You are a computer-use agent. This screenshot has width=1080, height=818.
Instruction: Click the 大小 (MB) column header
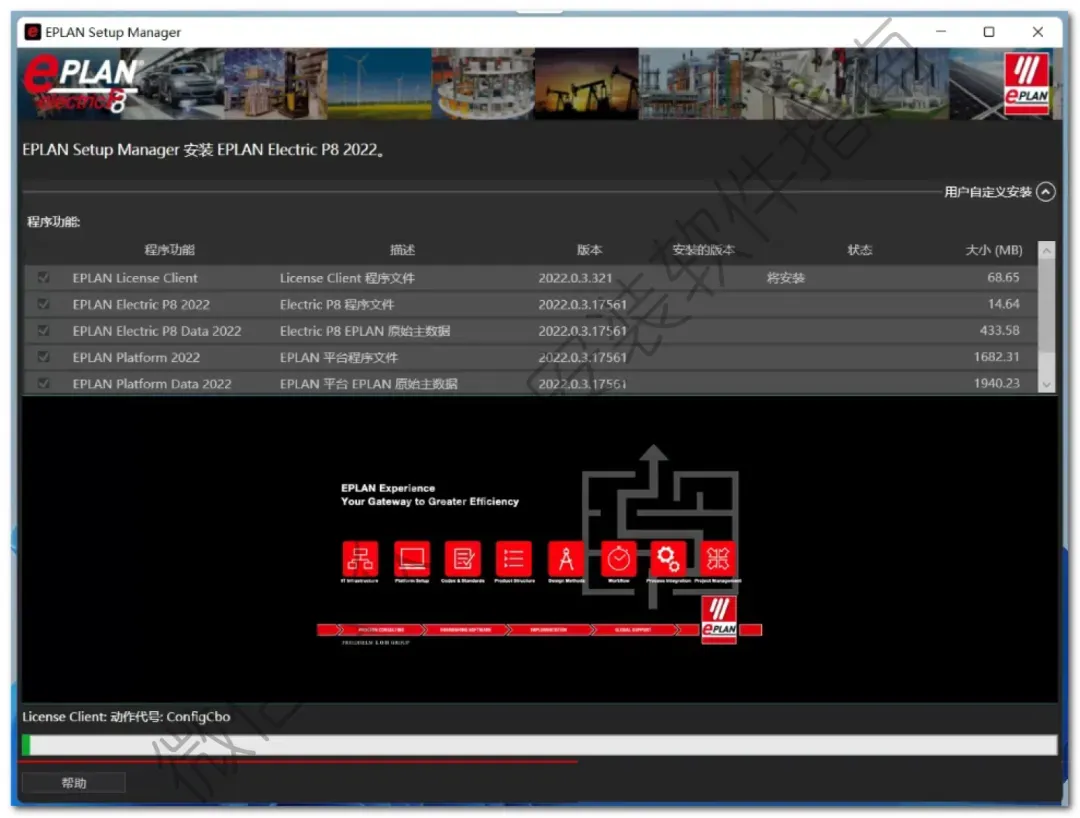pyautogui.click(x=994, y=249)
